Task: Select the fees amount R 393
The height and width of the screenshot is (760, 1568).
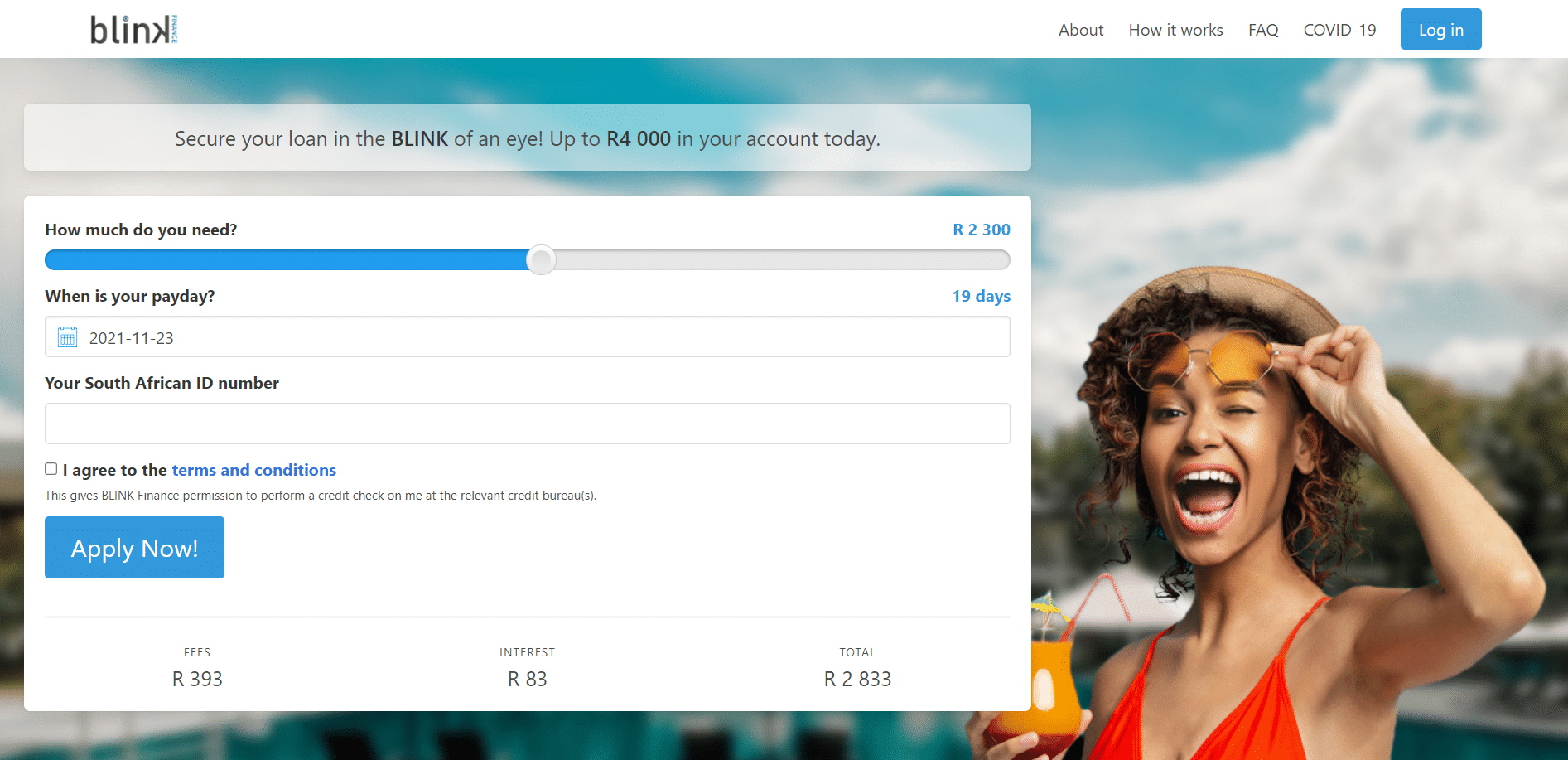Action: (x=197, y=679)
